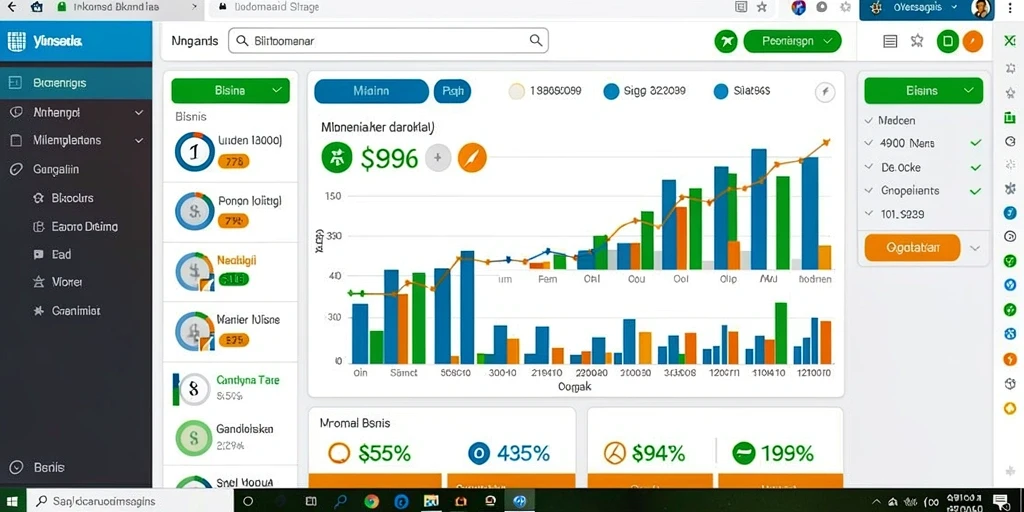Select the Miainn tab above the chart
The image size is (1024, 512).
[x=372, y=91]
